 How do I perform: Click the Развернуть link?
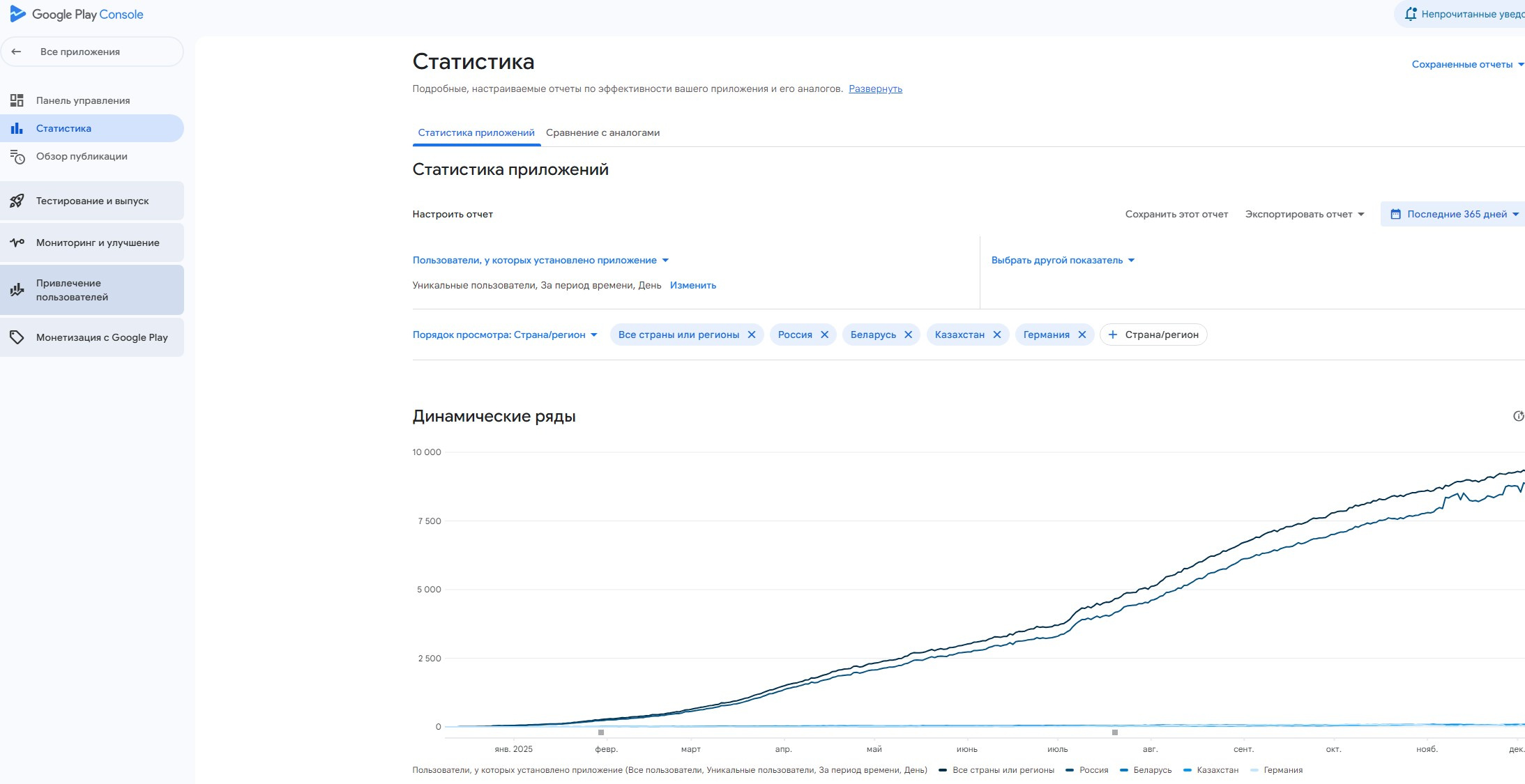pos(875,89)
